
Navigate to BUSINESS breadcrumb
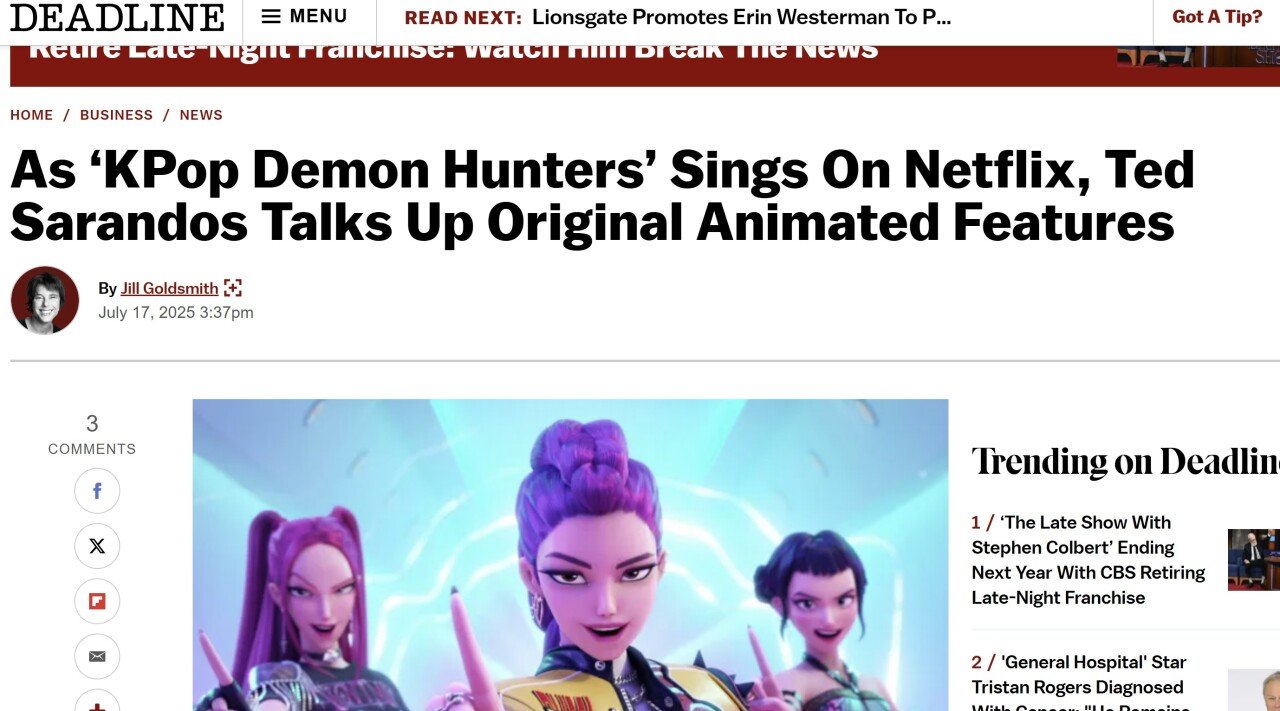[116, 115]
